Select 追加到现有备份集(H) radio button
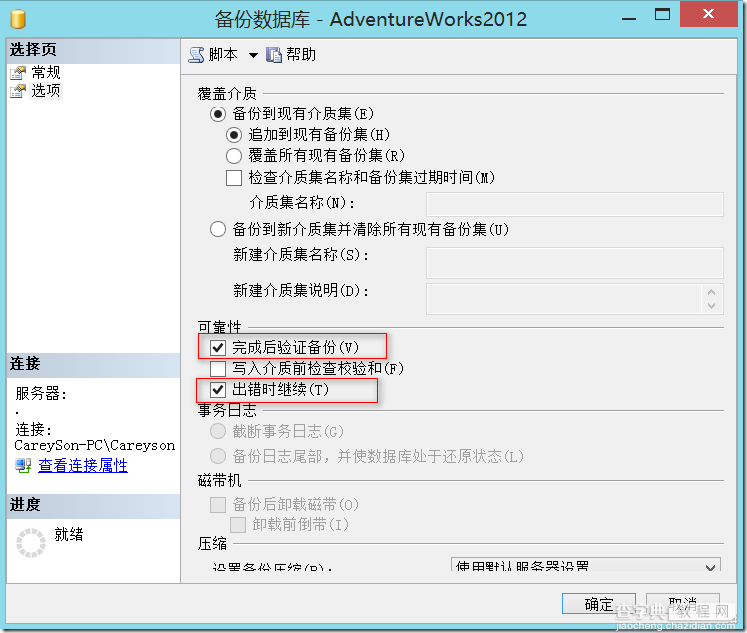 234,135
